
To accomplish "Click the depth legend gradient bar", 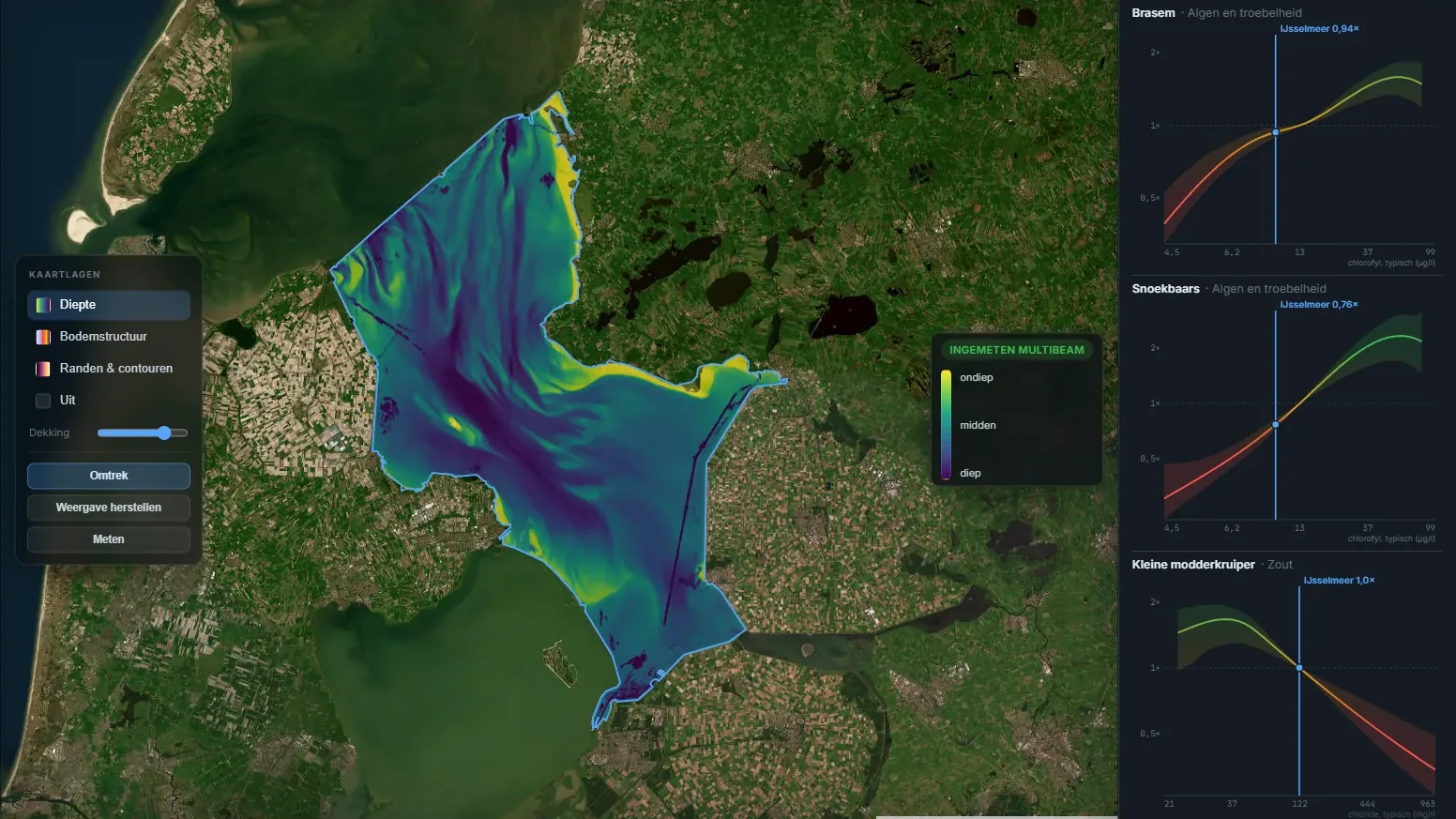I will [x=946, y=425].
